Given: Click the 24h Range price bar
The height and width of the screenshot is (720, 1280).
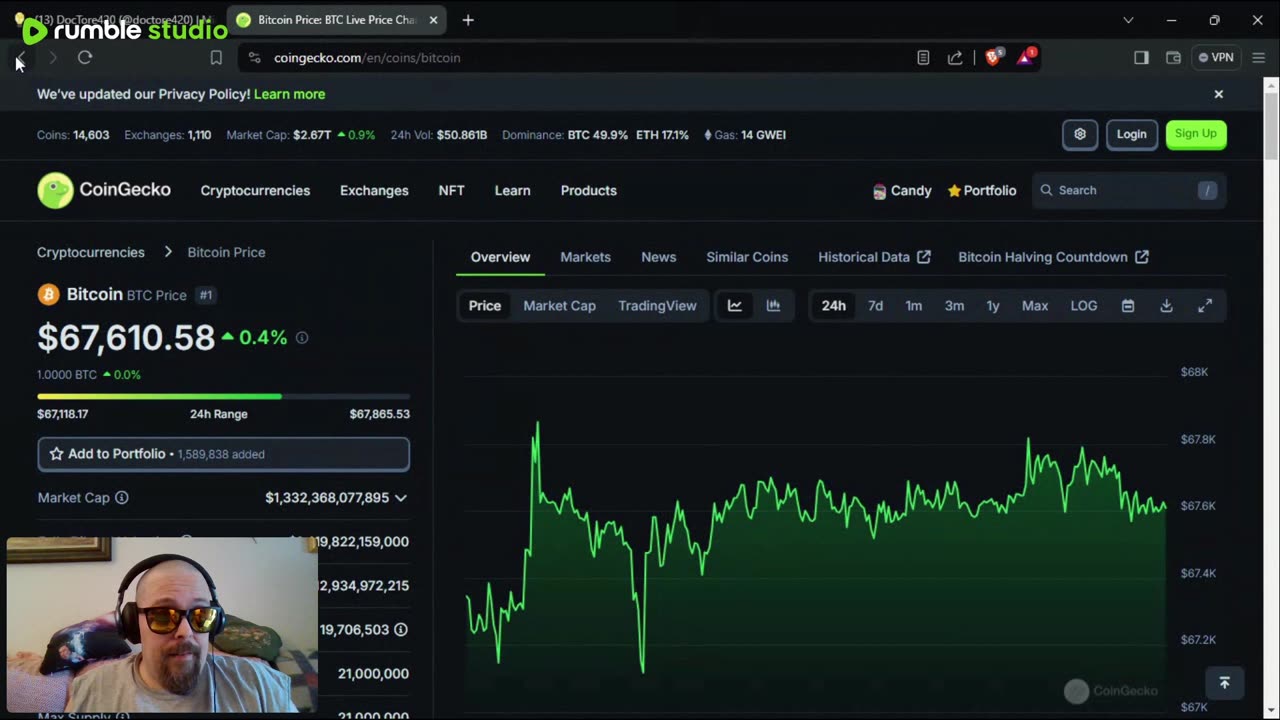Looking at the screenshot, I should coord(223,396).
